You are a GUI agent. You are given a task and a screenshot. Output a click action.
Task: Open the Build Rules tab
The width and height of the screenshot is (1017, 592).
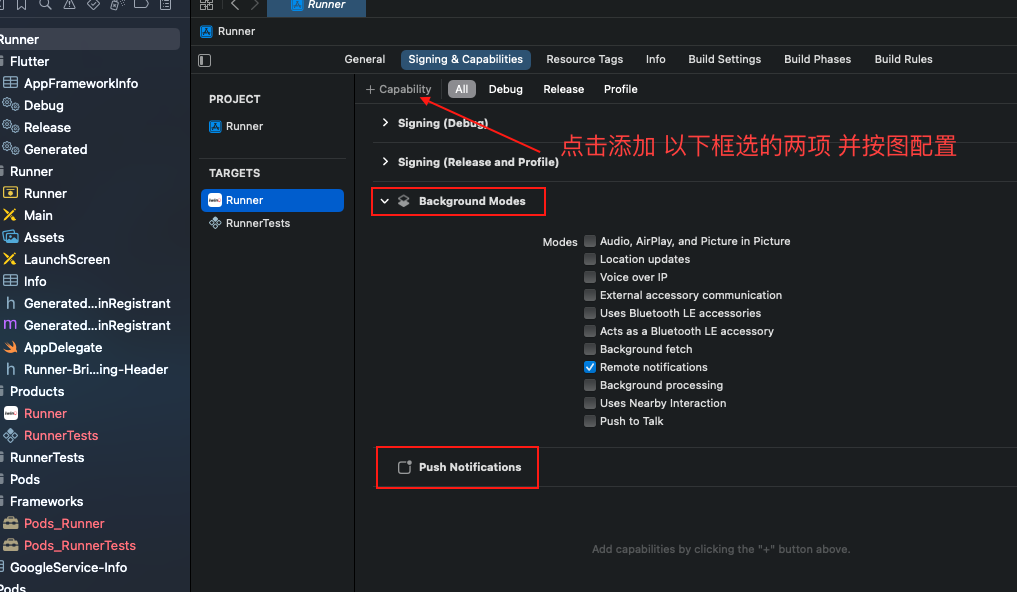pos(903,59)
